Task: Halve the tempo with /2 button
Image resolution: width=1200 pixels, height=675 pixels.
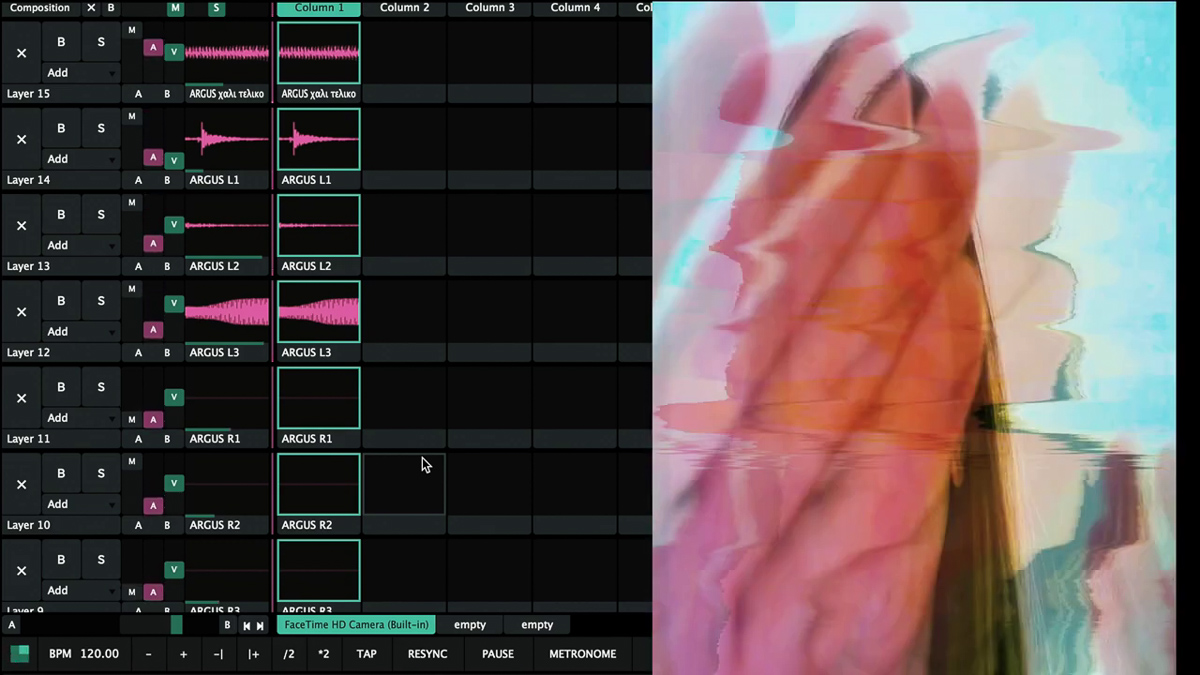Action: pyautogui.click(x=289, y=654)
